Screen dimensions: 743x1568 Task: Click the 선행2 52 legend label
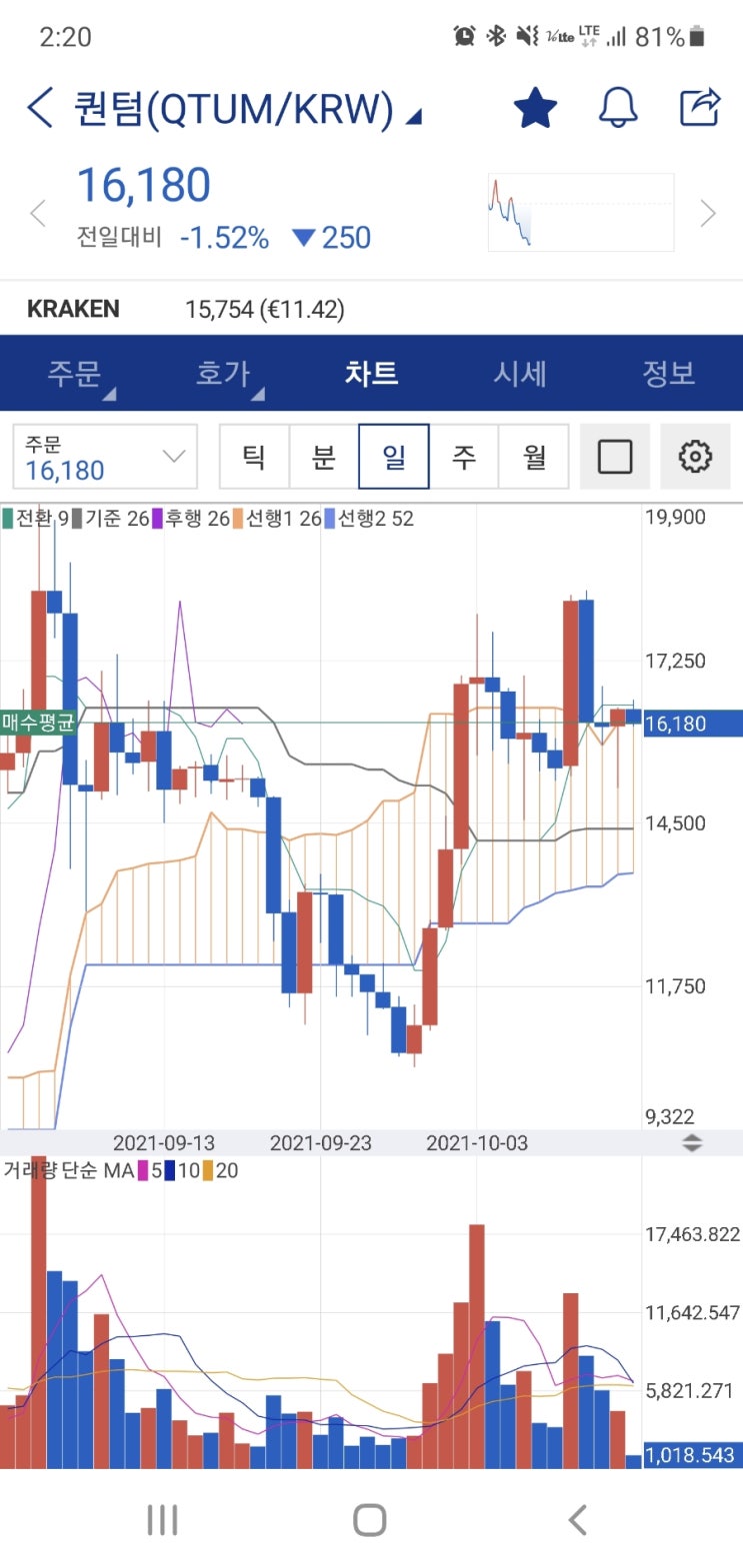coord(375,519)
